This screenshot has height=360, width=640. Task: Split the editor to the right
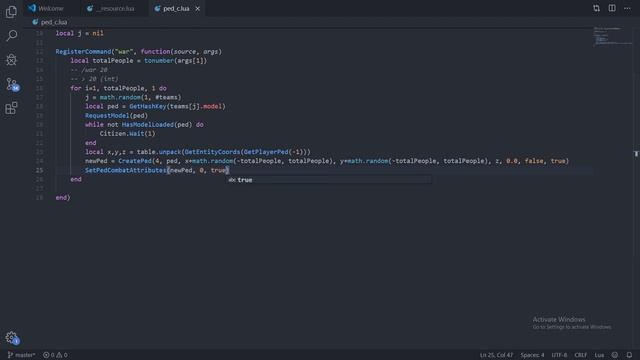pyautogui.click(x=612, y=8)
